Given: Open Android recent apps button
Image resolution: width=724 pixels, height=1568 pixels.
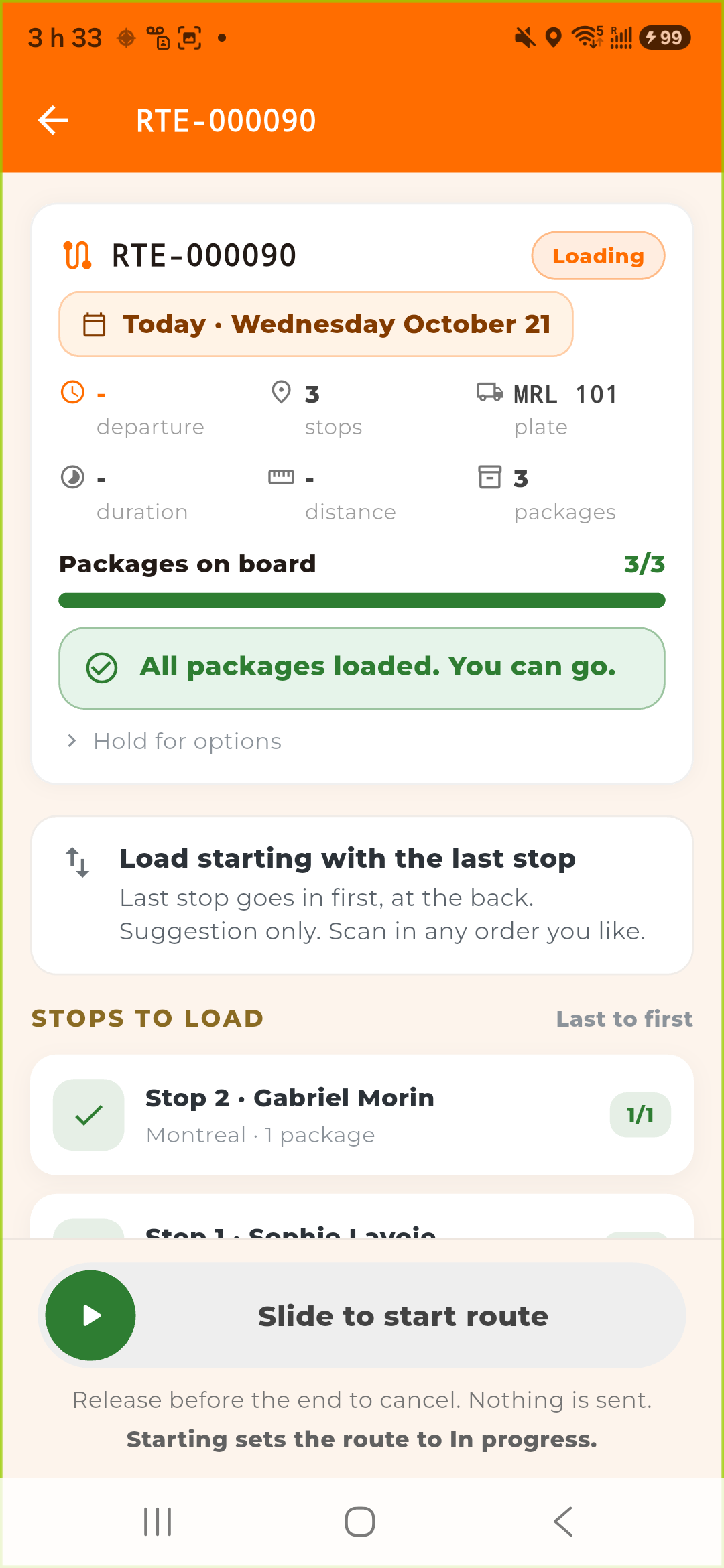Looking at the screenshot, I should [158, 1522].
